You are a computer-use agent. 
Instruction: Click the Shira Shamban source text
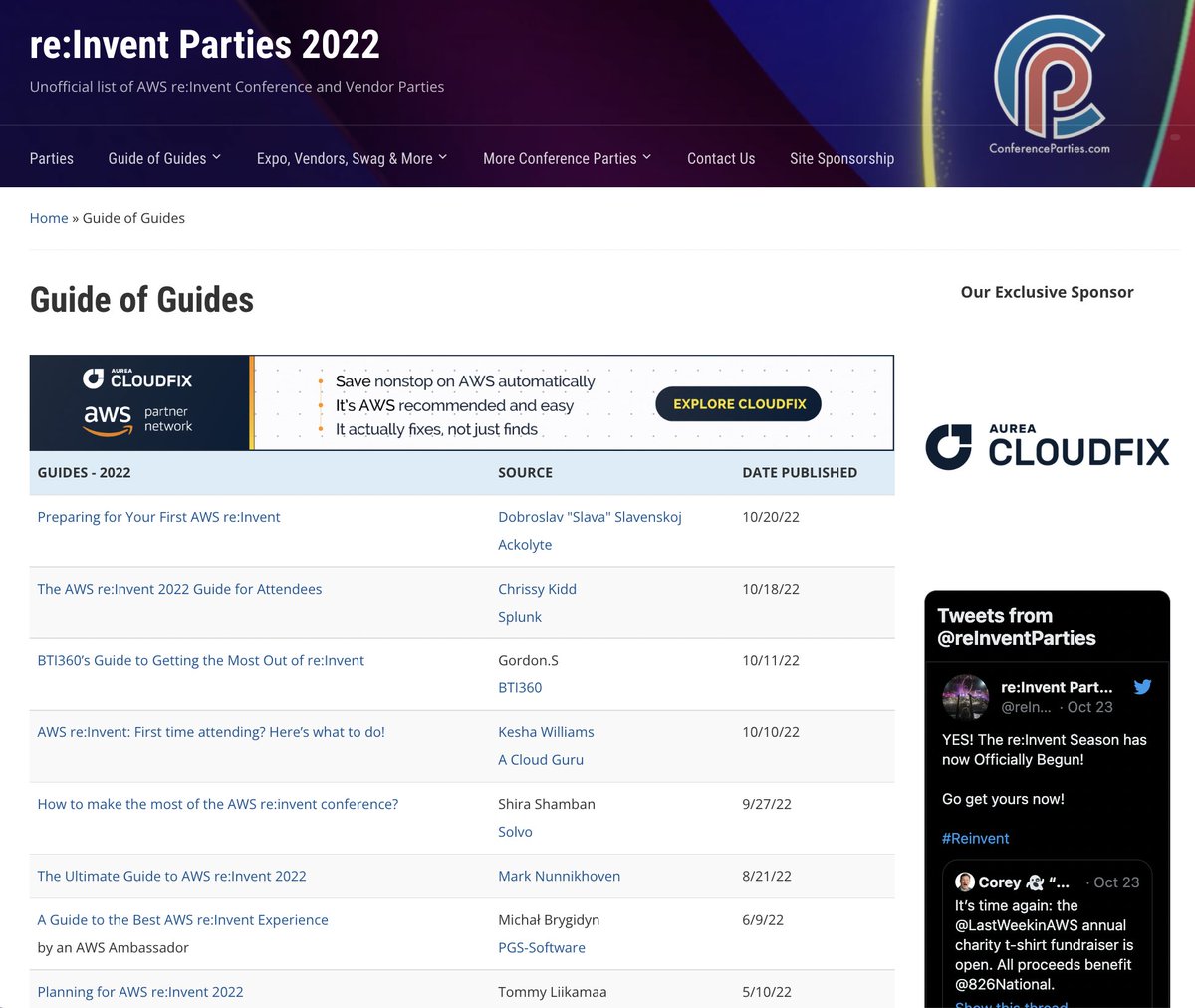click(x=547, y=804)
